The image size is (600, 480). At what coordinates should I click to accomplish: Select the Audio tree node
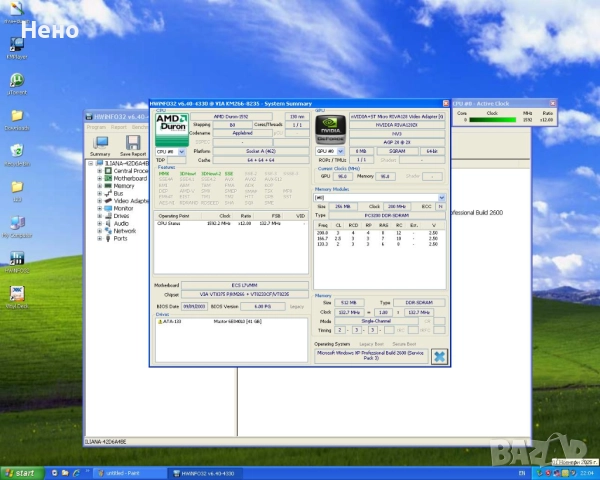[x=121, y=224]
